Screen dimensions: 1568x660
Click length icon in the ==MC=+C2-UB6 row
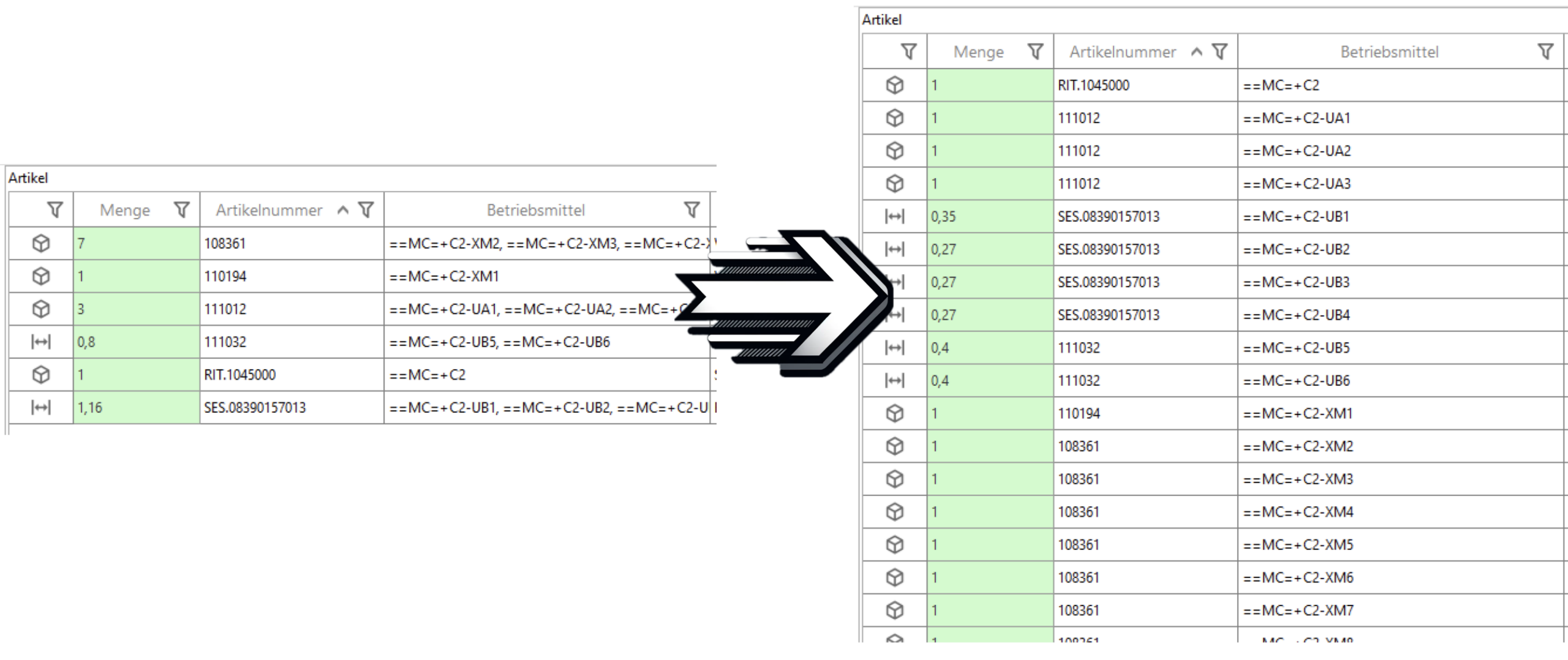point(895,381)
